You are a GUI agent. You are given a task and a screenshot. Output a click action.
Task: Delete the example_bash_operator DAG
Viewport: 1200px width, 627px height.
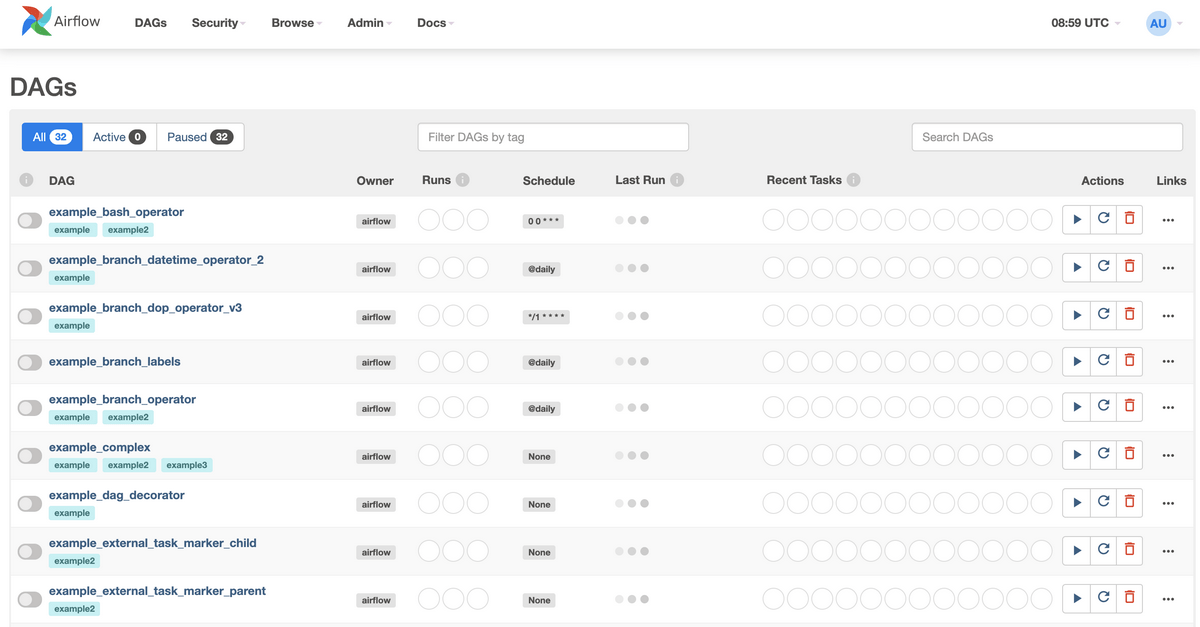[1129, 219]
